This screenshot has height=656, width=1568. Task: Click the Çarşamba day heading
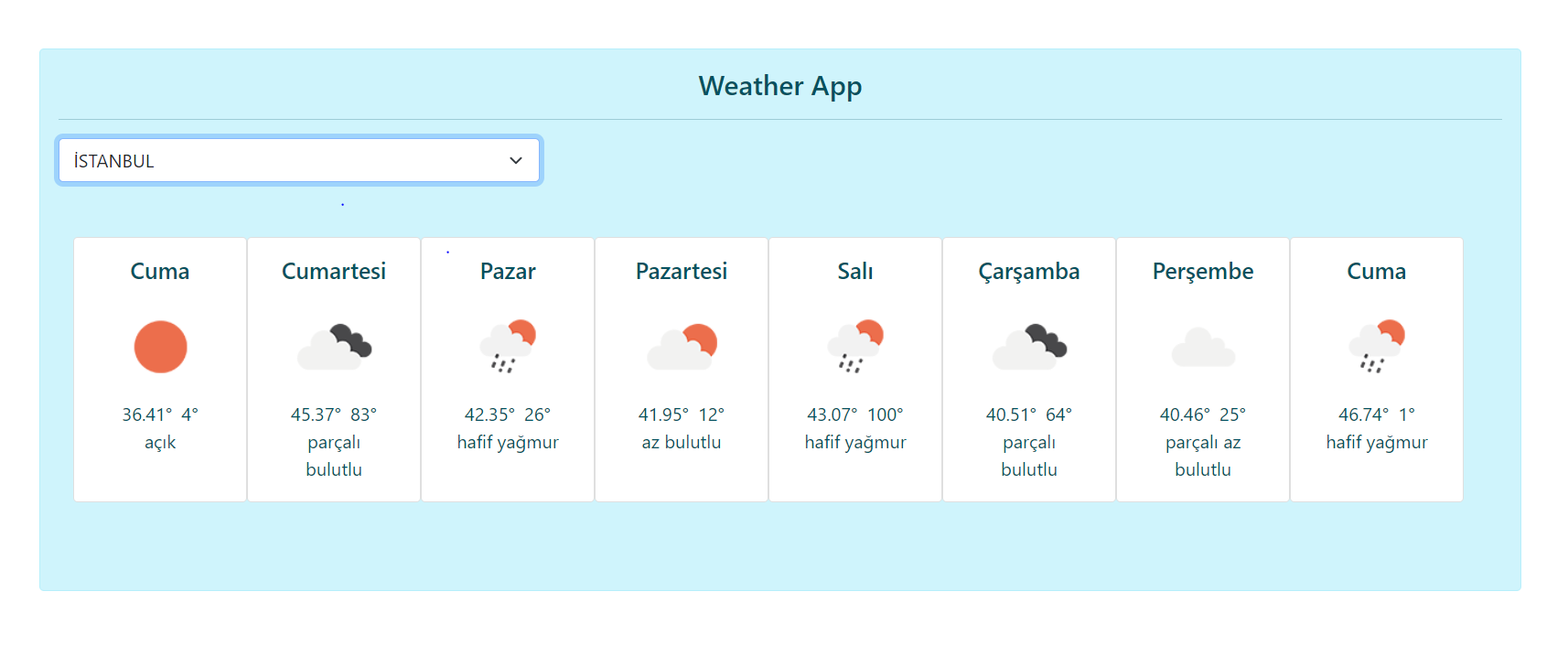(x=1029, y=272)
